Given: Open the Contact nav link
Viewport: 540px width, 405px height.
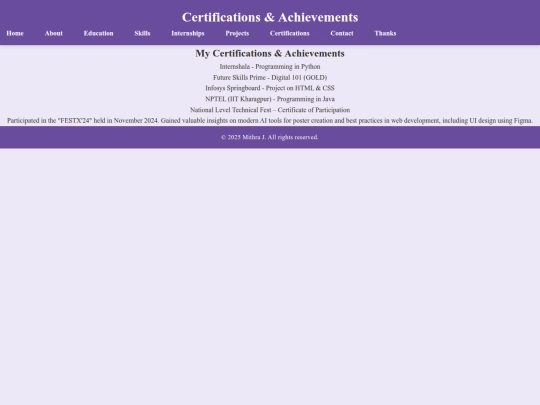Looking at the screenshot, I should pyautogui.click(x=342, y=33).
